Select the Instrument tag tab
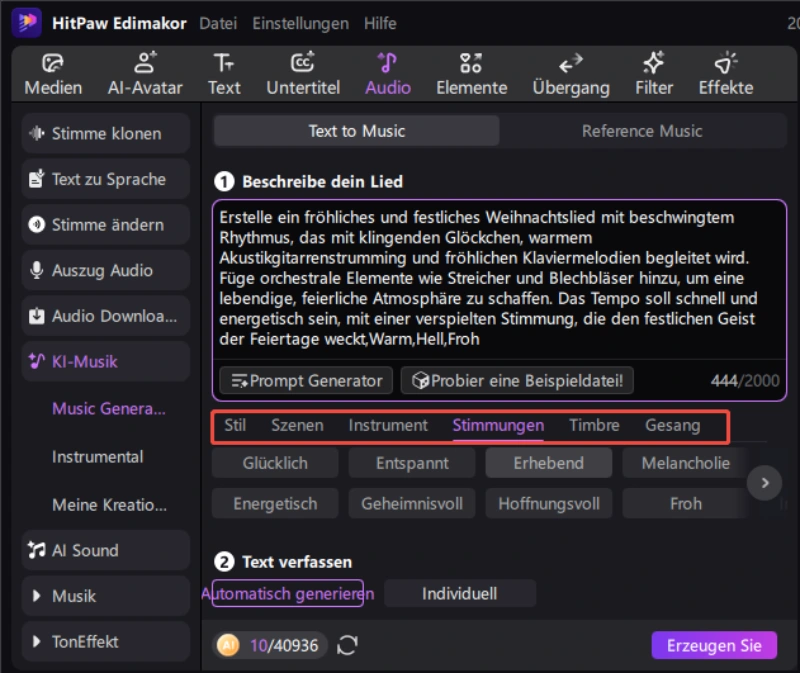This screenshot has width=800, height=673. pyautogui.click(x=388, y=425)
